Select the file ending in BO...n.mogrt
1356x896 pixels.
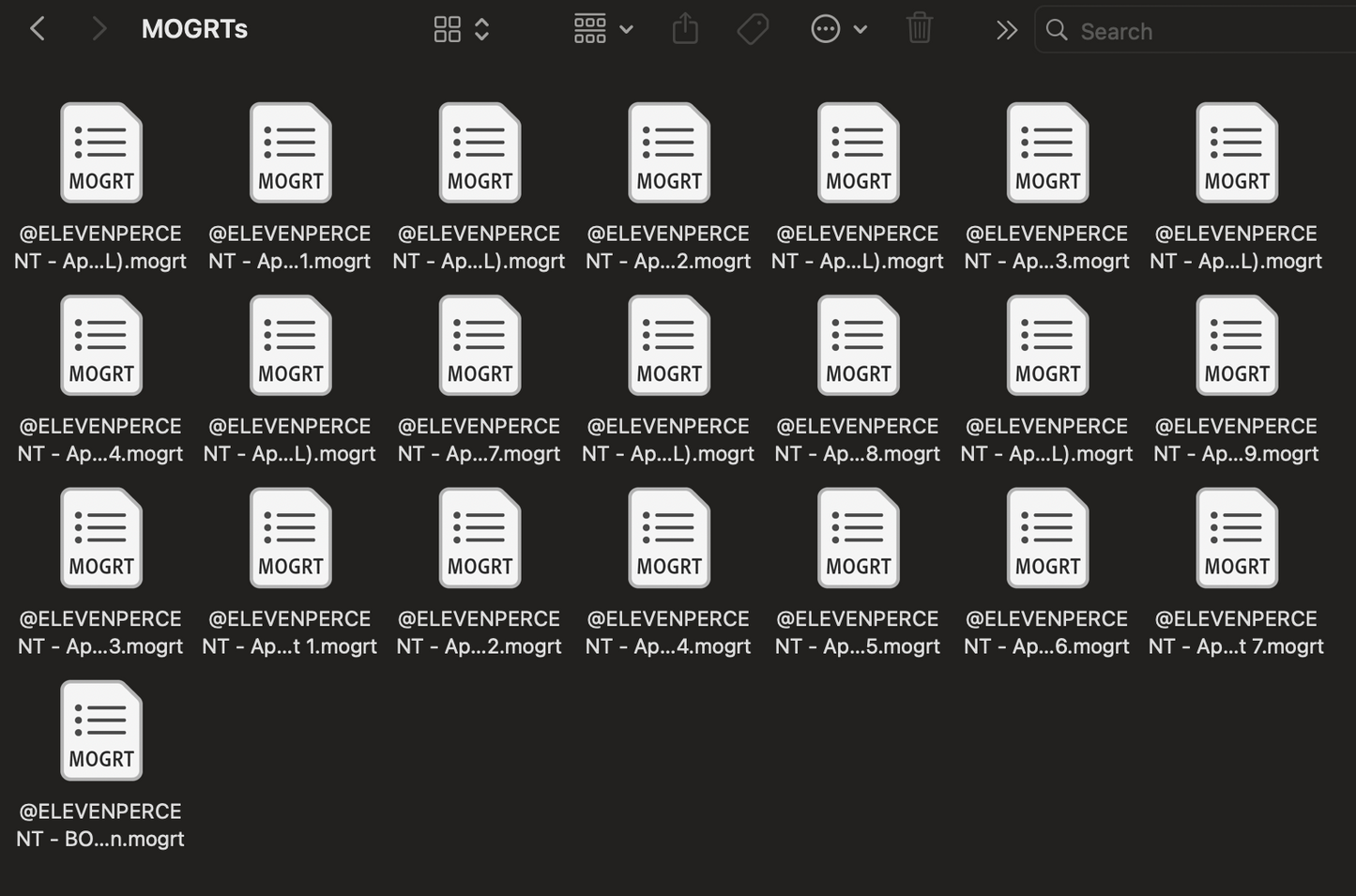pyautogui.click(x=100, y=730)
